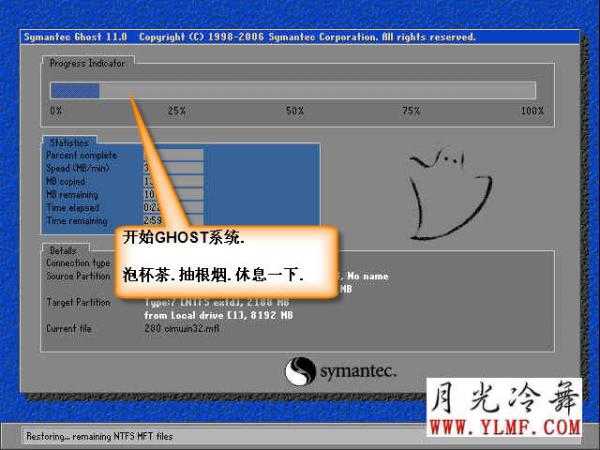This screenshot has height=450, width=600.
Task: Click the Symantec yin-yang logo icon
Action: pyautogui.click(x=300, y=371)
